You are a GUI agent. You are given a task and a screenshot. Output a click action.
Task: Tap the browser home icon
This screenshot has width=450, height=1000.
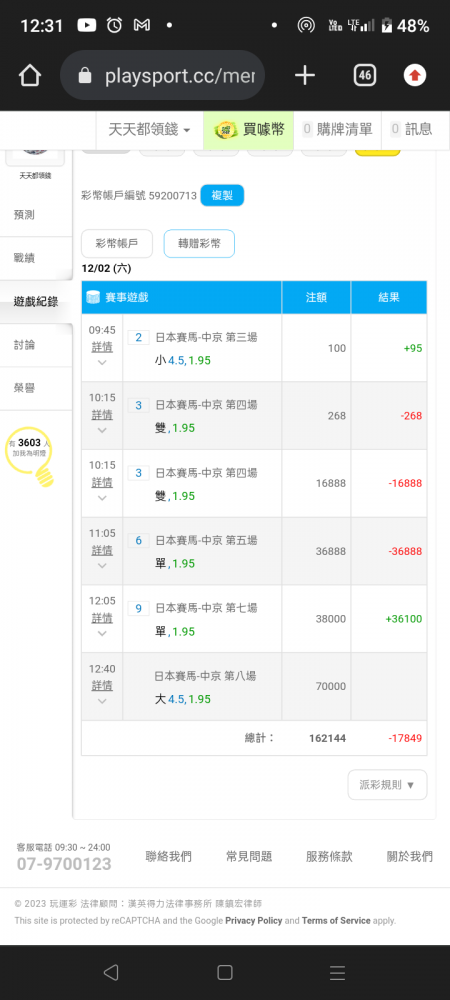(30, 76)
